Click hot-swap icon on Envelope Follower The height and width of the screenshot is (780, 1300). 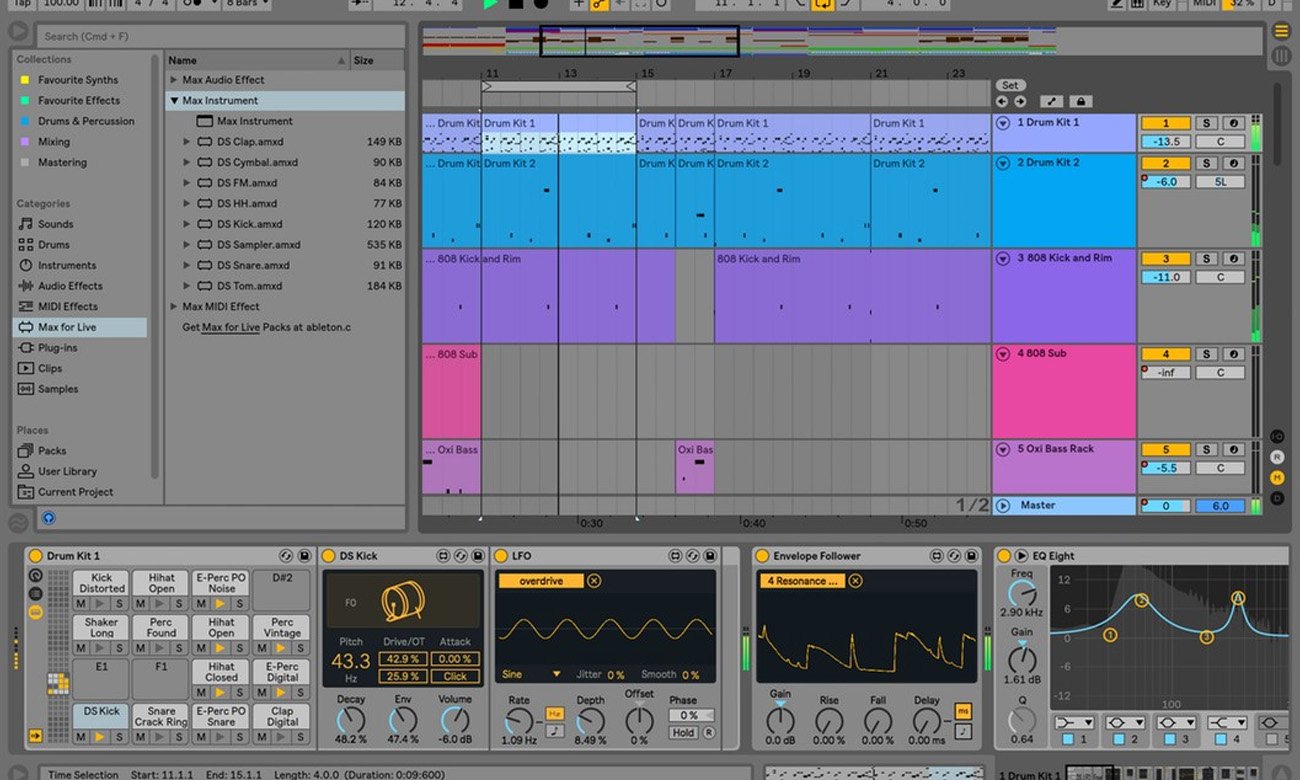click(954, 556)
